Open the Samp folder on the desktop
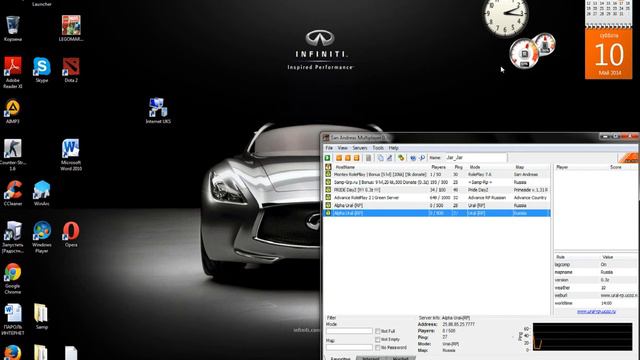This screenshot has height=360, width=640. click(x=41, y=316)
